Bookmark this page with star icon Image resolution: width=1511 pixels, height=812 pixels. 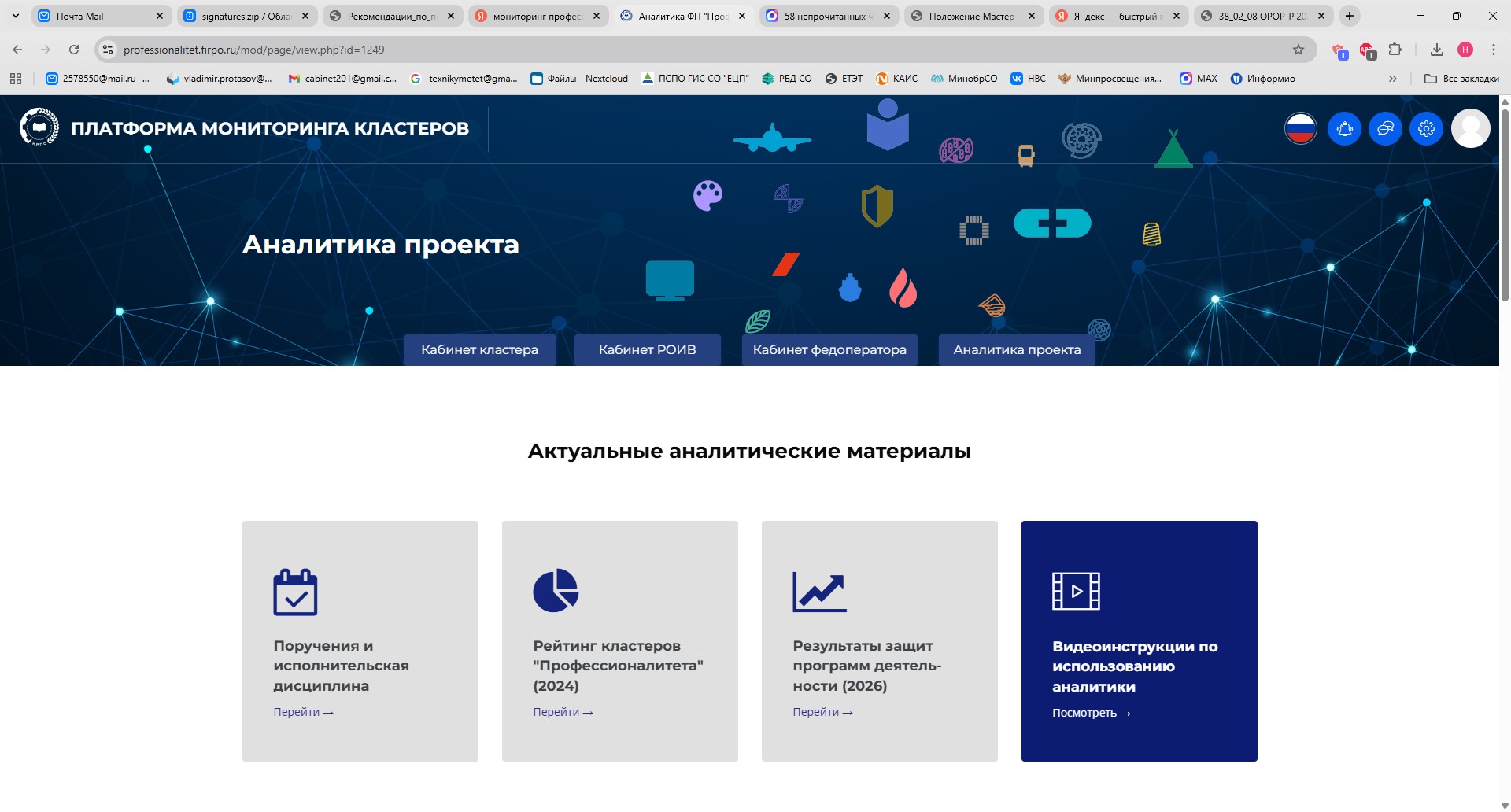pyautogui.click(x=1299, y=50)
